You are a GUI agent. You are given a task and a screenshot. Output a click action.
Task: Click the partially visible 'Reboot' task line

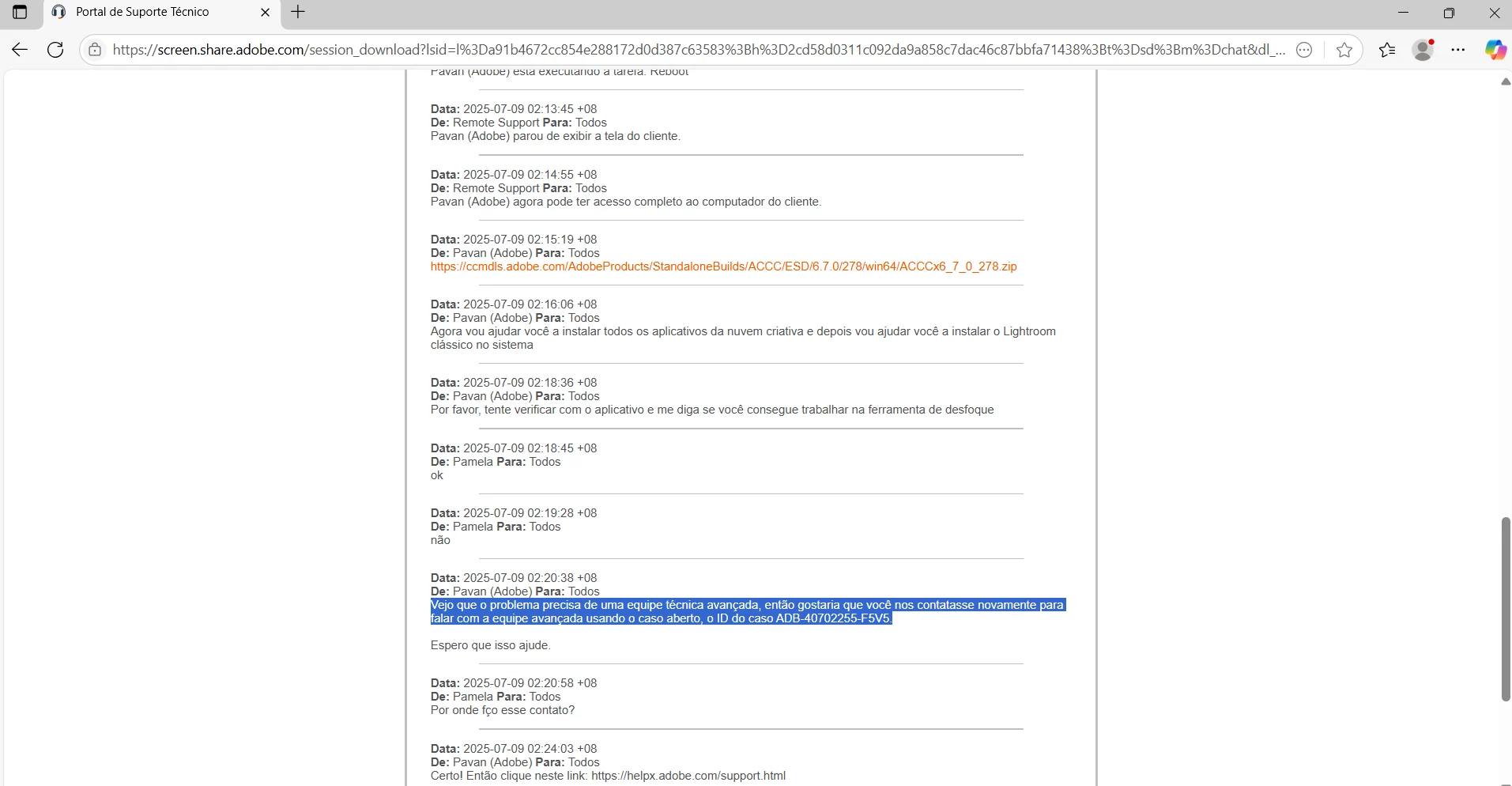click(560, 72)
